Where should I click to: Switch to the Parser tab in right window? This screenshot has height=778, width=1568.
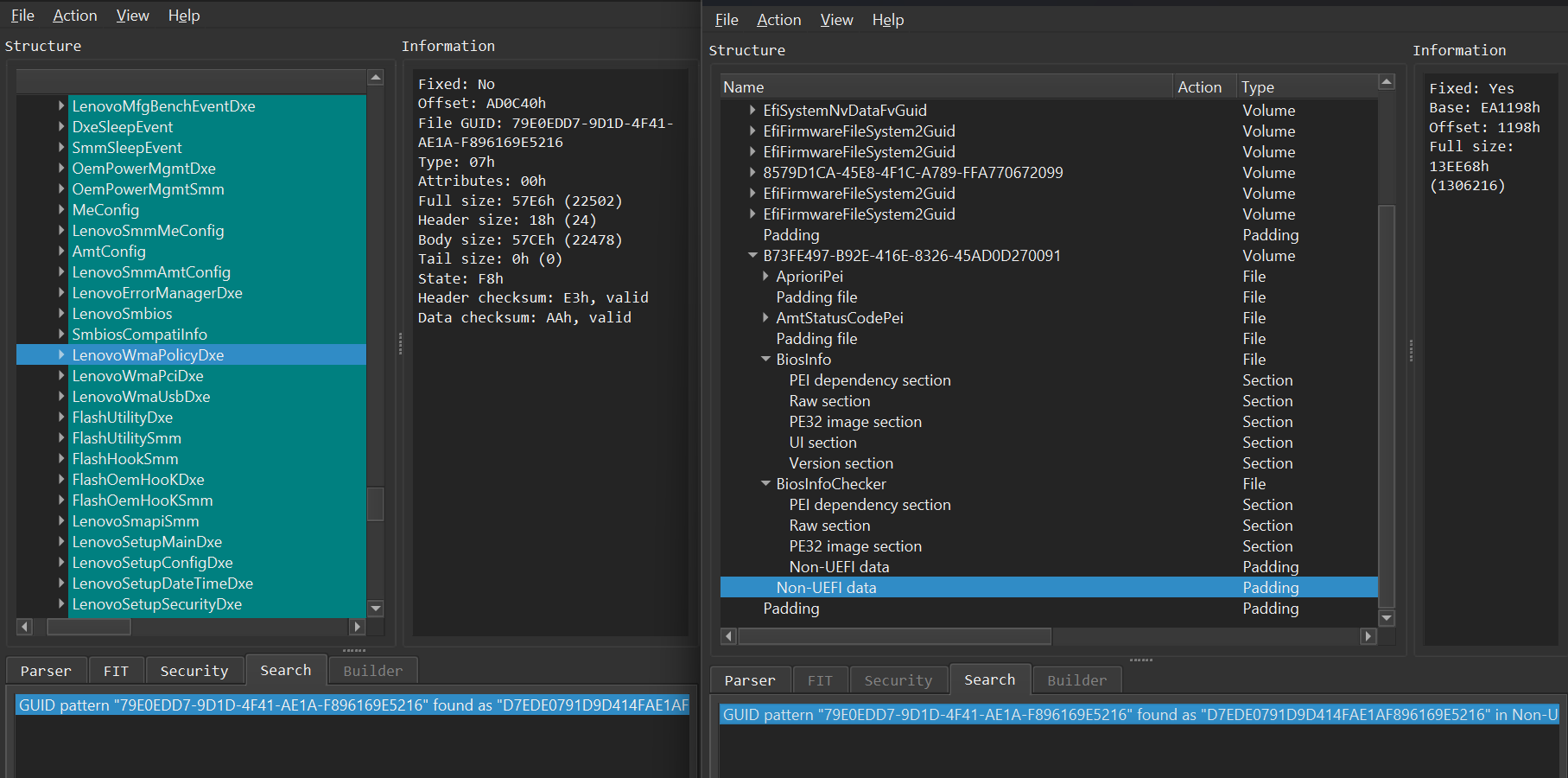749,680
